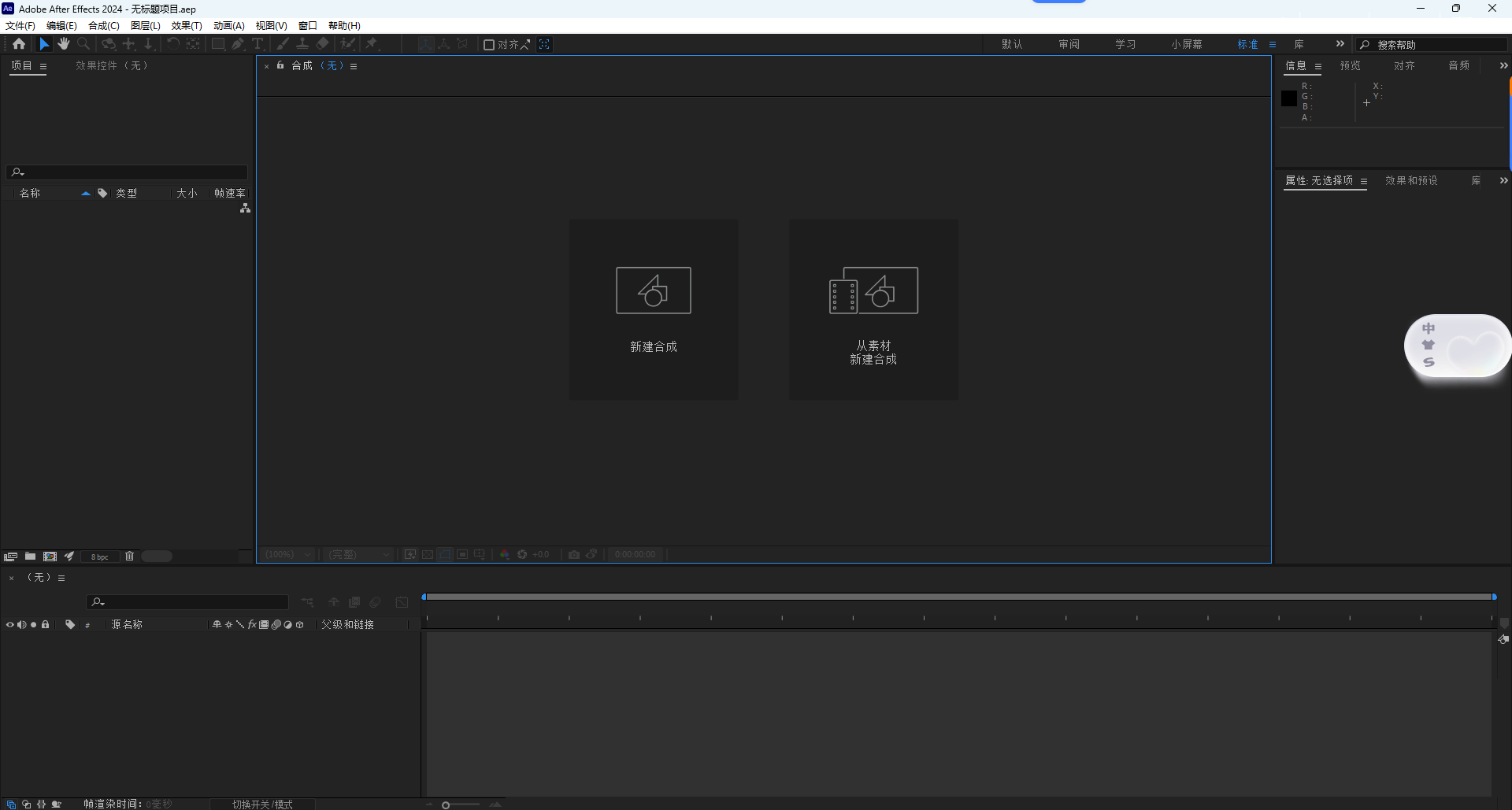Click the New Composition icon in Project panel
Image resolution: width=1512 pixels, height=810 pixels.
click(50, 557)
